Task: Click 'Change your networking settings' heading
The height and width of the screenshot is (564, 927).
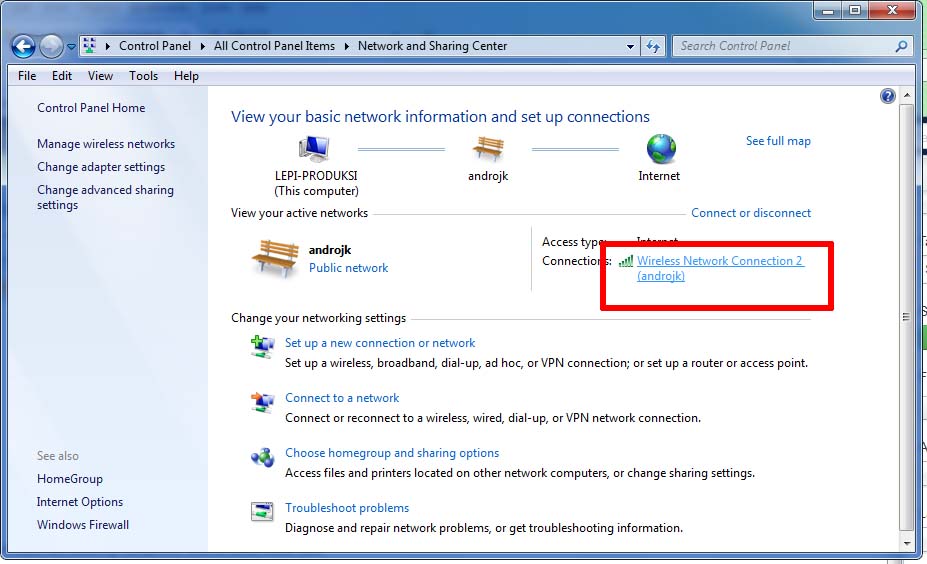Action: pyautogui.click(x=319, y=318)
